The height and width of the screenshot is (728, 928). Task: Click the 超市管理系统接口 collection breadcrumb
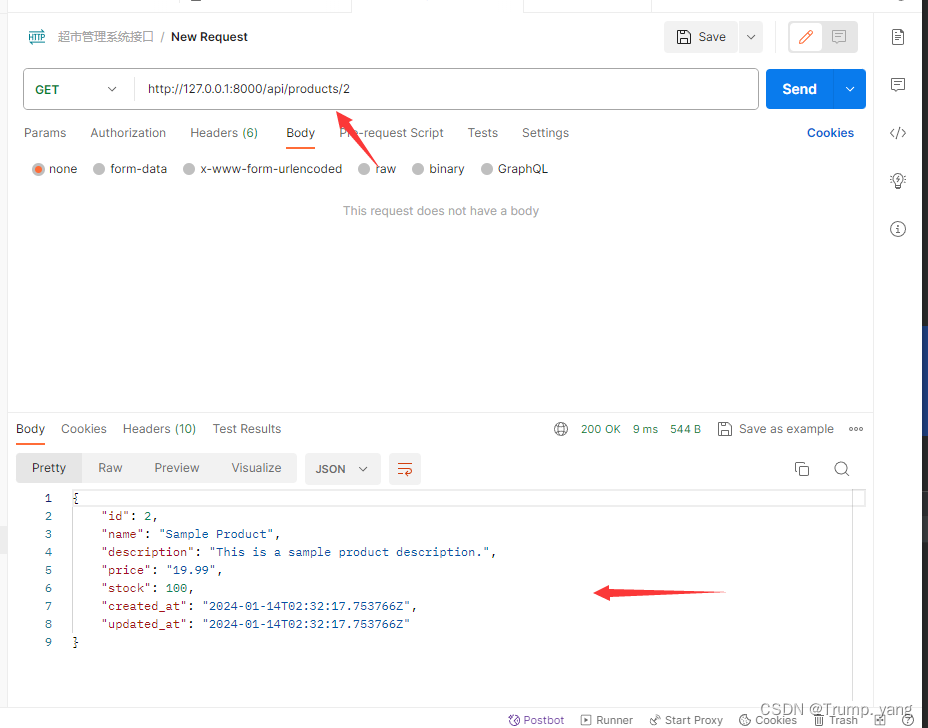tap(105, 37)
